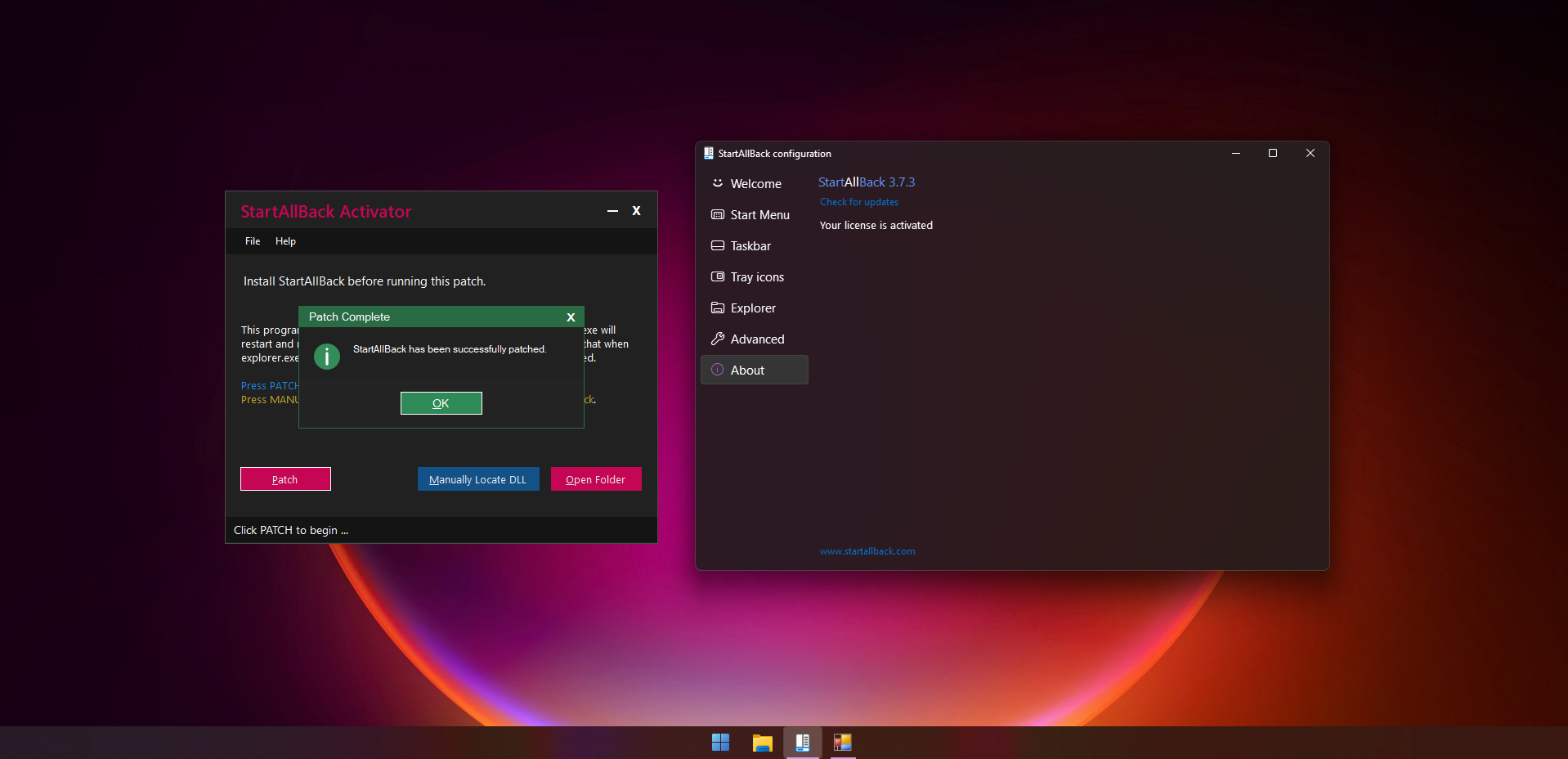Open the www.startallback.com link
1568x759 pixels.
[867, 551]
